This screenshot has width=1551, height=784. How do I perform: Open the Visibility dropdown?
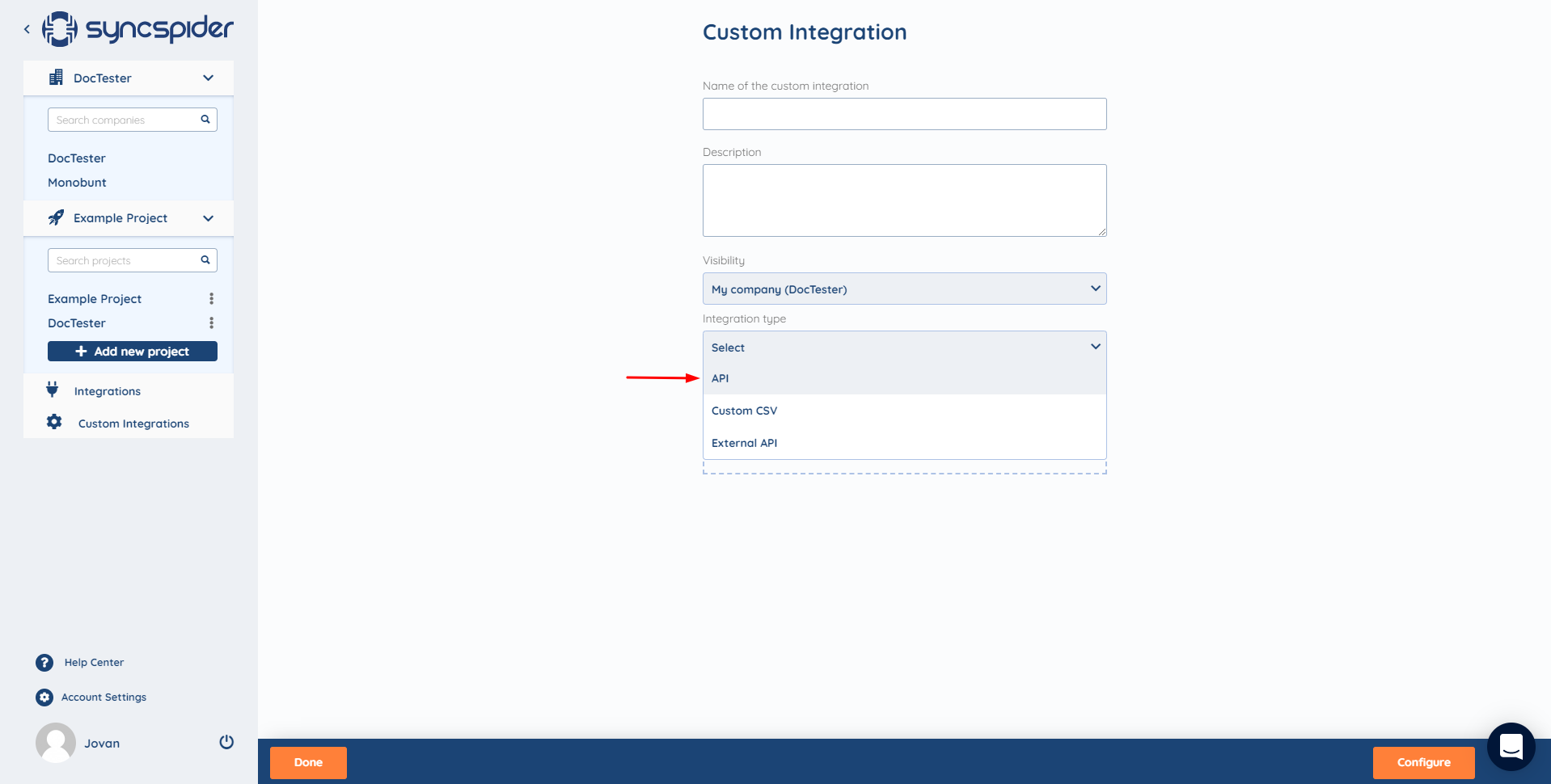(x=904, y=289)
